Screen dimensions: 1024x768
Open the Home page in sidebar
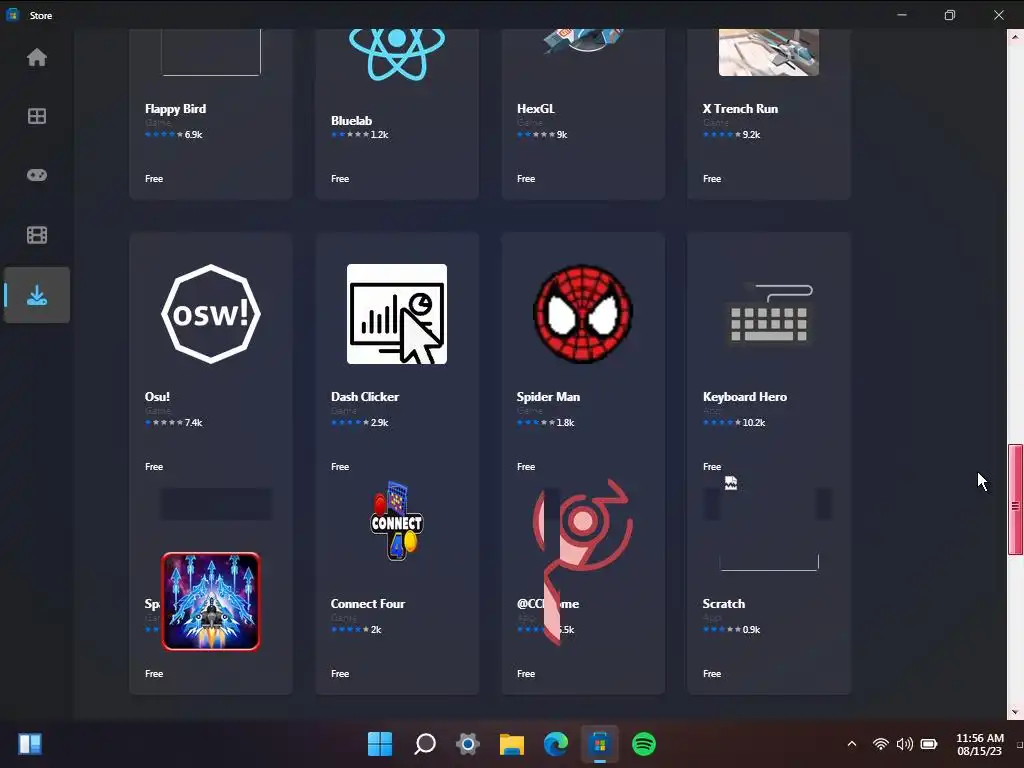click(x=37, y=57)
